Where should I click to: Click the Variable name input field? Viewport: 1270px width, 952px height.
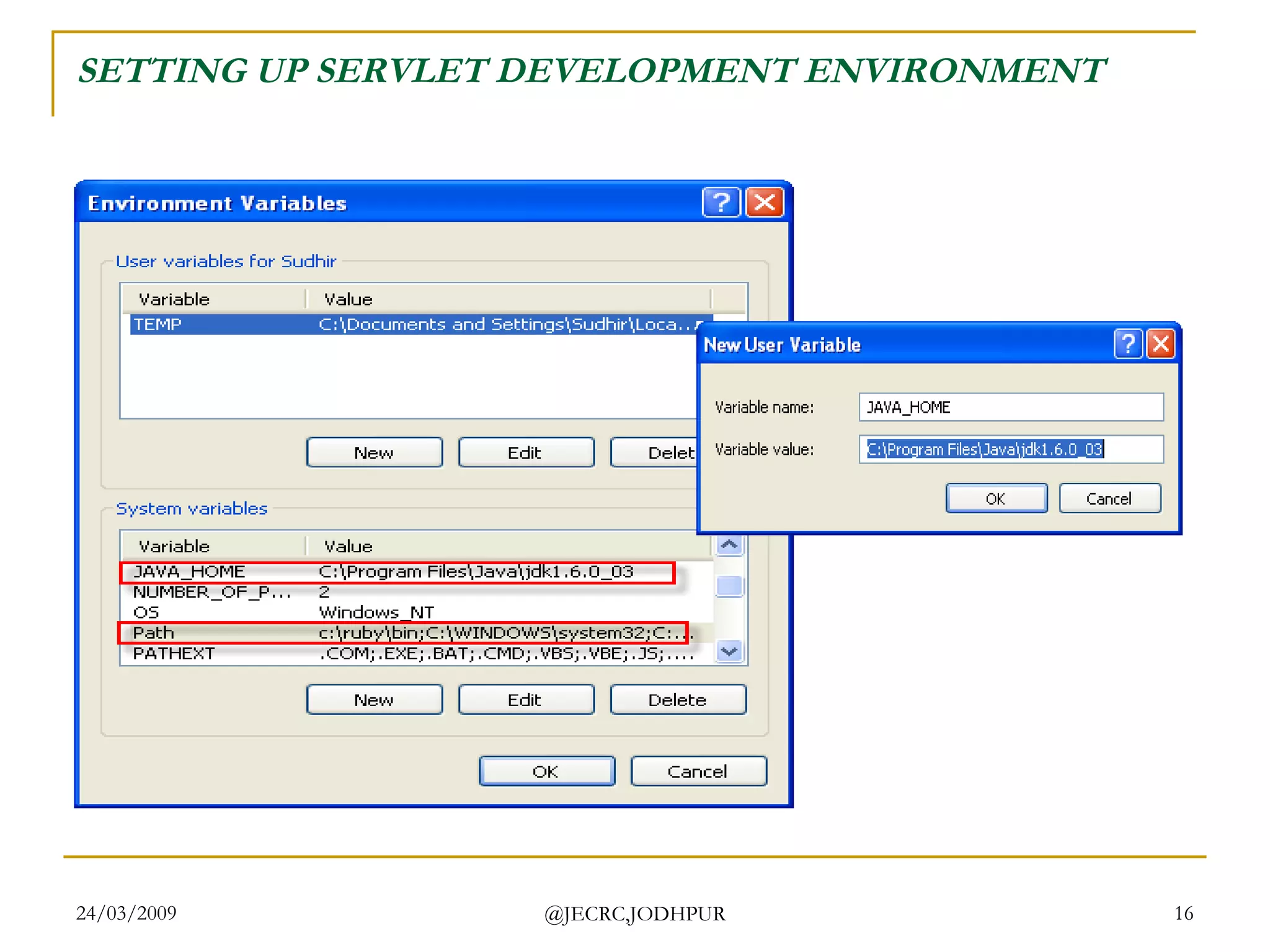(1011, 407)
